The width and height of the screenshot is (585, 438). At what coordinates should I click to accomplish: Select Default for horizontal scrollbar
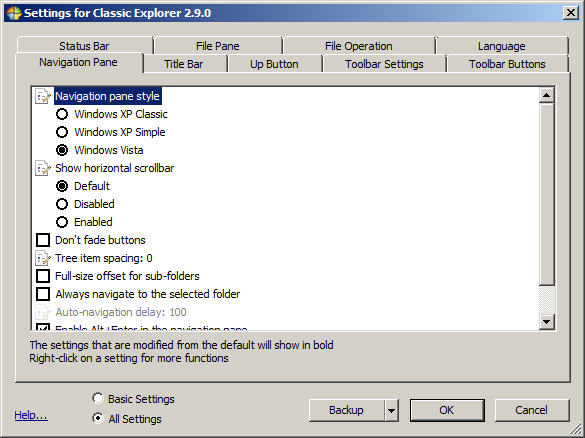click(x=62, y=186)
